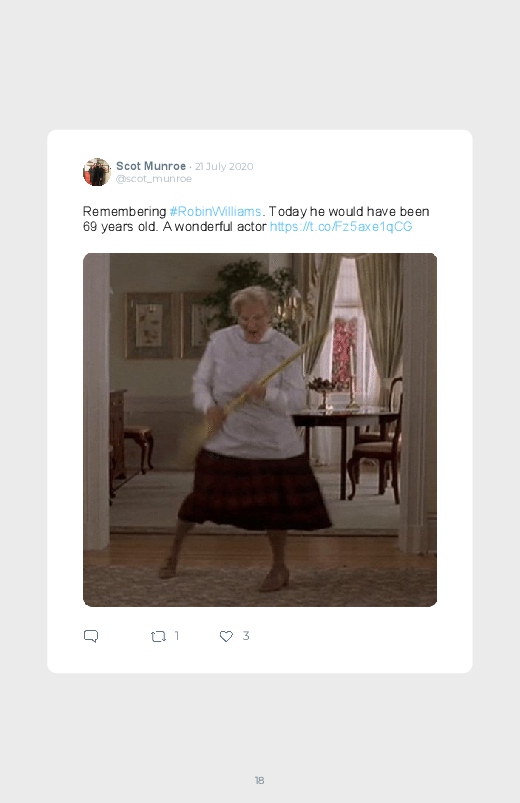Click the page number 18

pos(259,780)
